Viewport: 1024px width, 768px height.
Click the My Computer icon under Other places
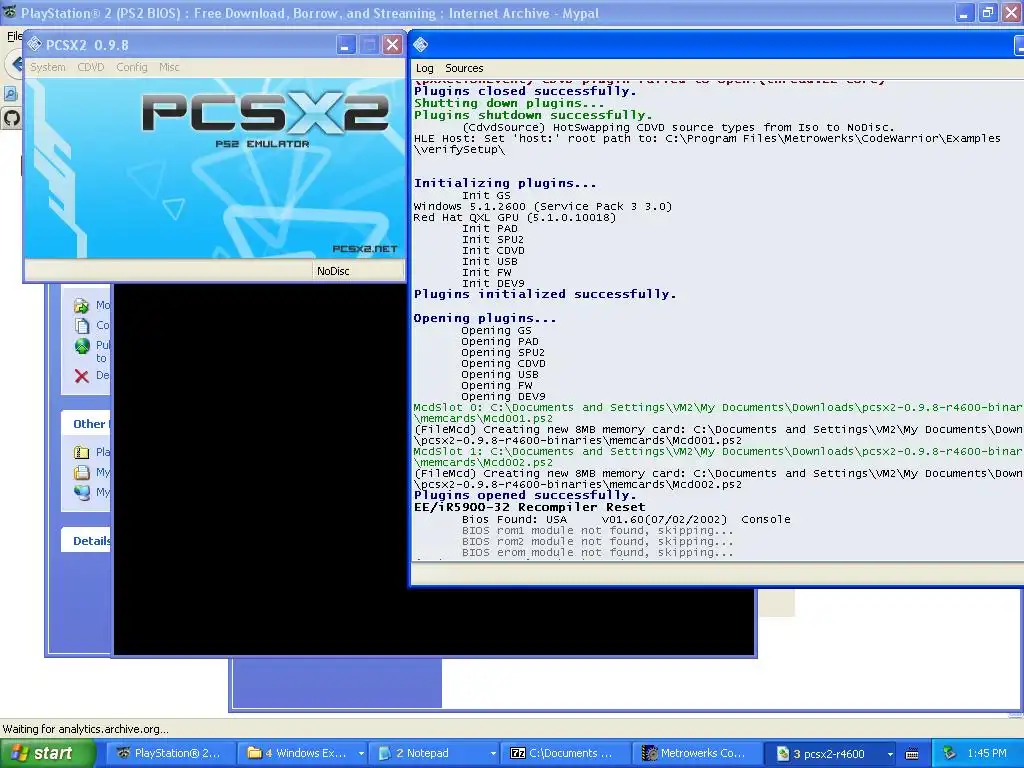coord(82,492)
